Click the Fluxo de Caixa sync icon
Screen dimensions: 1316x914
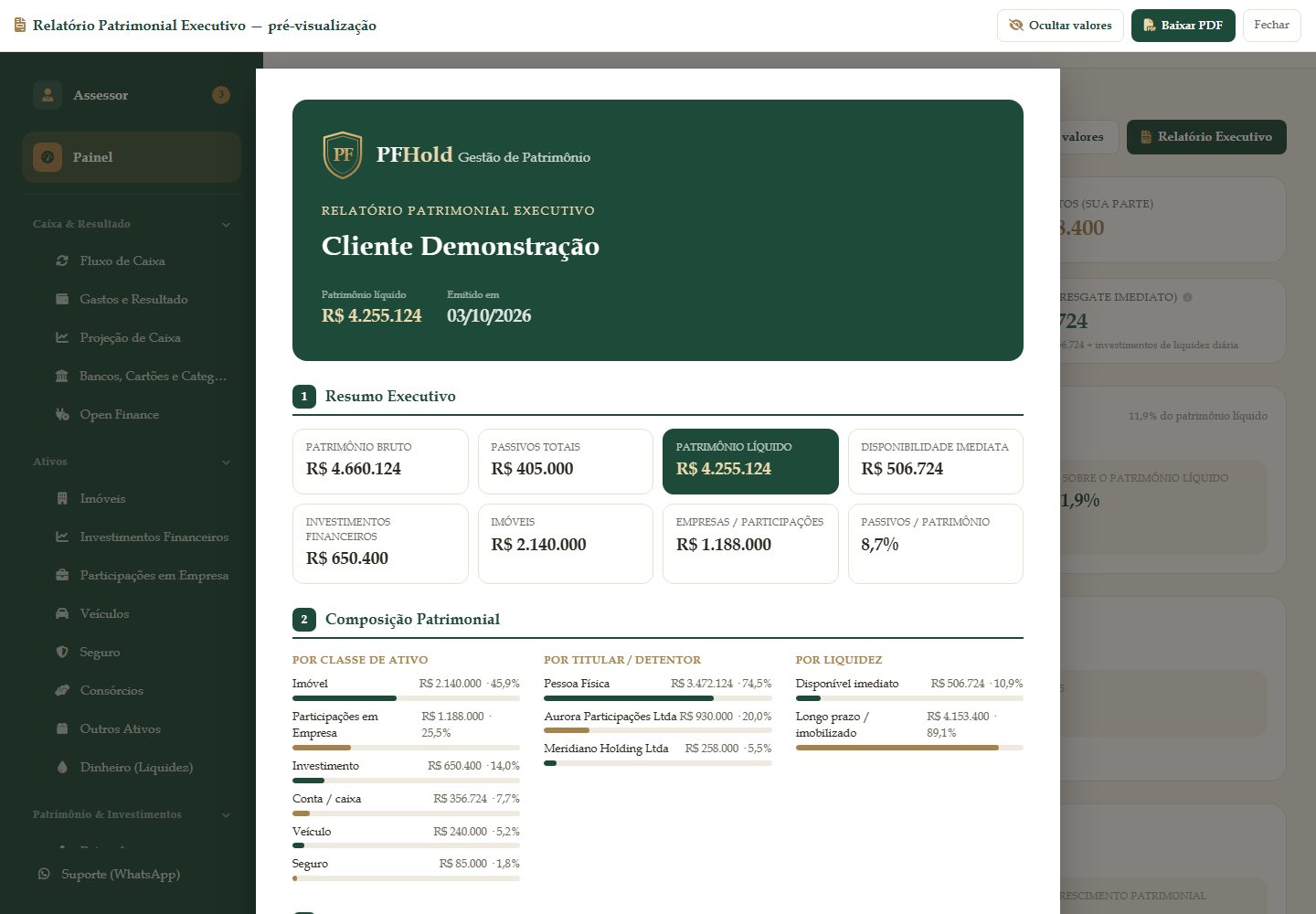[x=62, y=260]
